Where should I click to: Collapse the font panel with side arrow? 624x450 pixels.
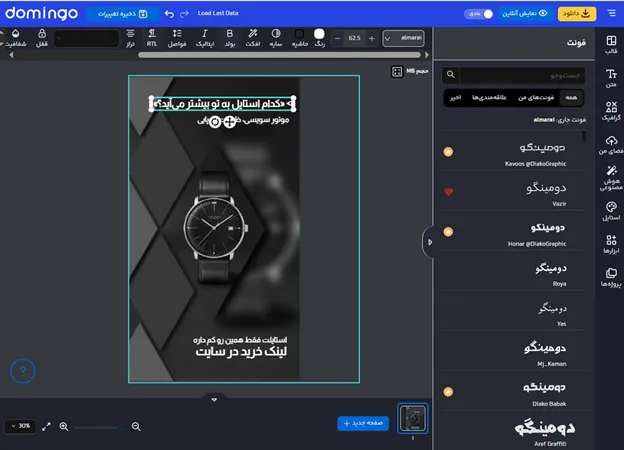point(430,242)
